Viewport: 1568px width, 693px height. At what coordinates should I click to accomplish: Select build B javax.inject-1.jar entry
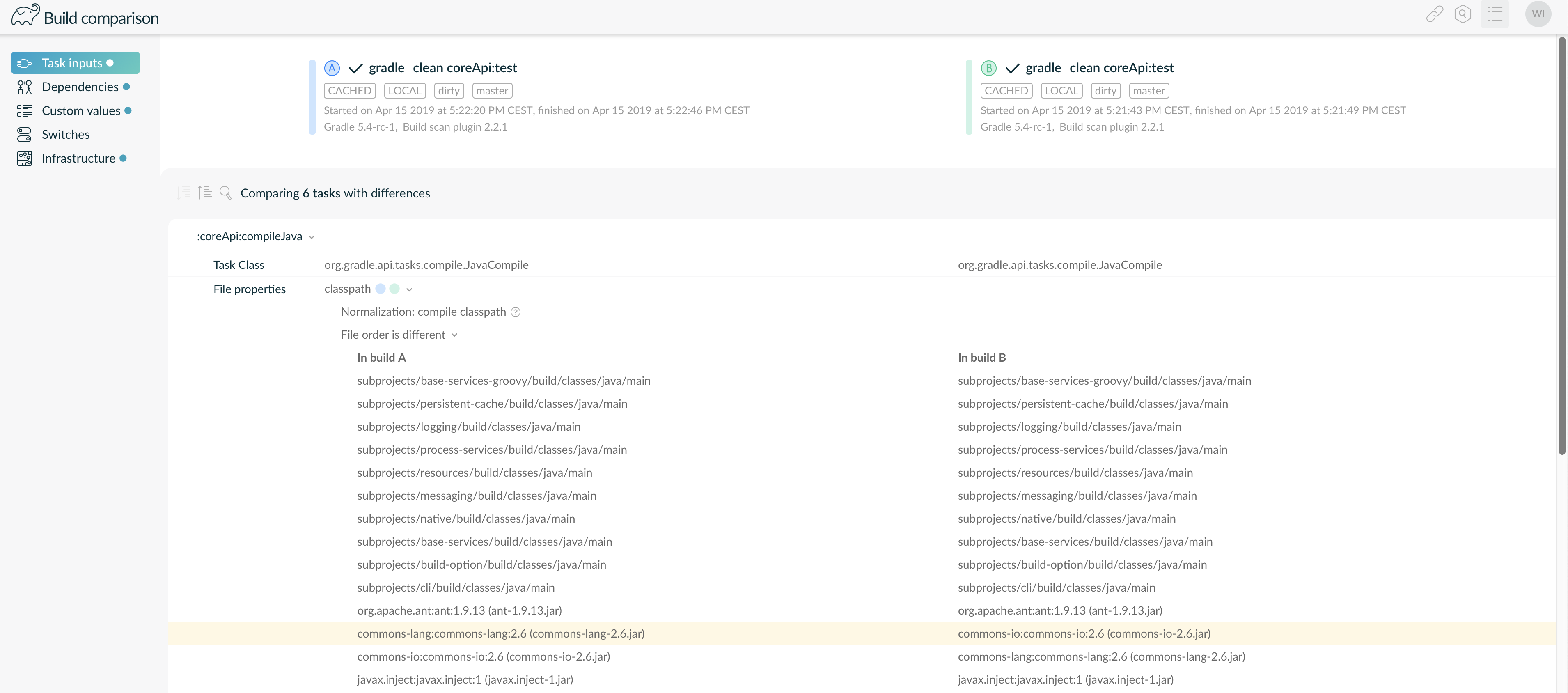[1066, 679]
